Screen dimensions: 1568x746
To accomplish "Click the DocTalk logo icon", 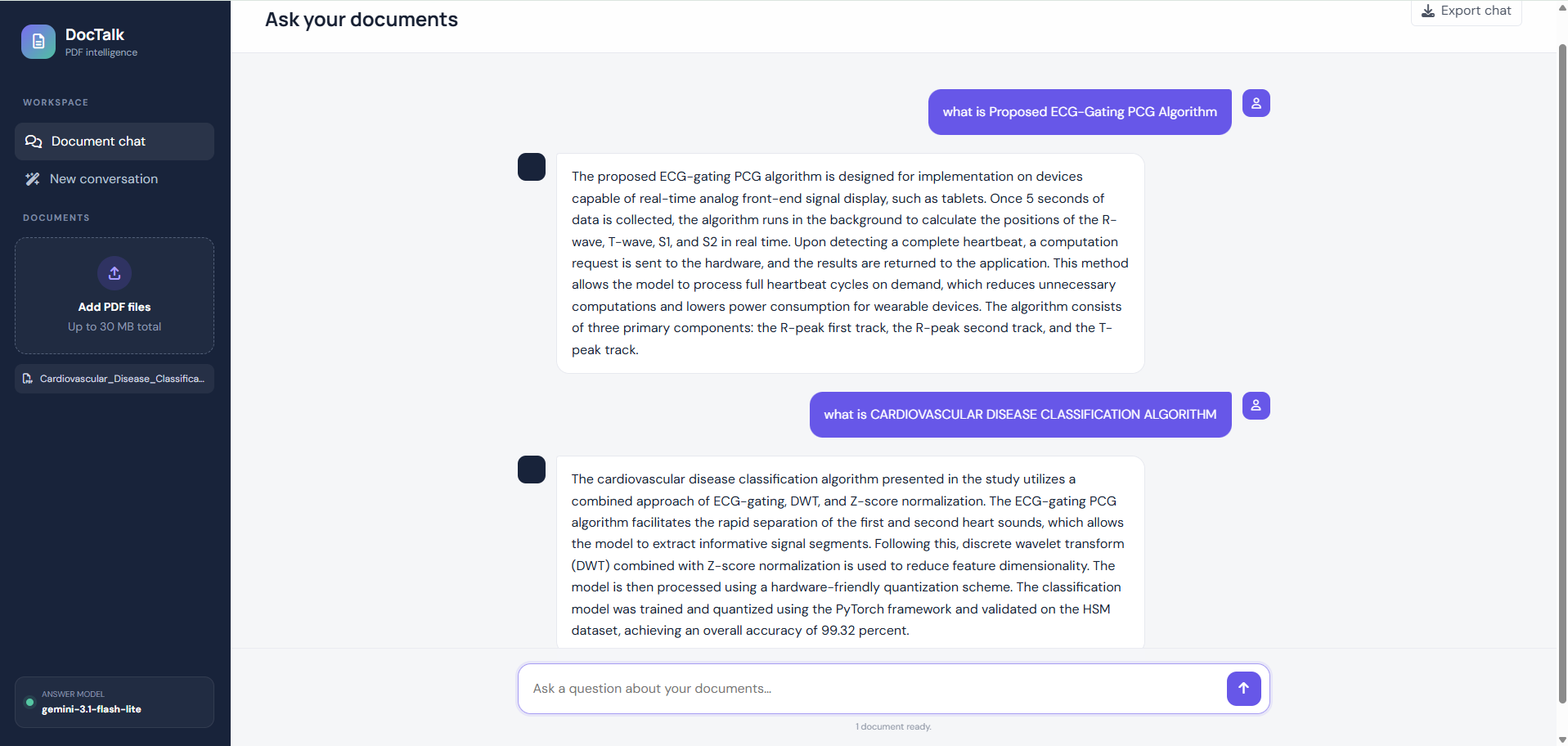I will pos(38,42).
